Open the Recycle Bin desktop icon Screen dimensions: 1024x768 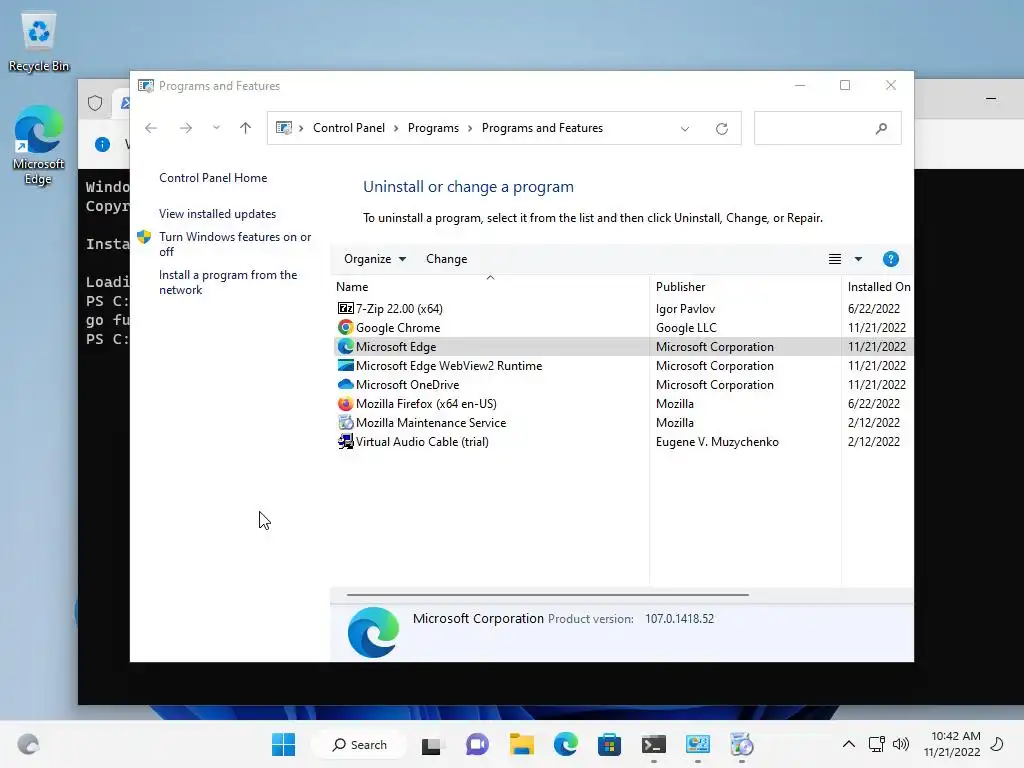(39, 43)
